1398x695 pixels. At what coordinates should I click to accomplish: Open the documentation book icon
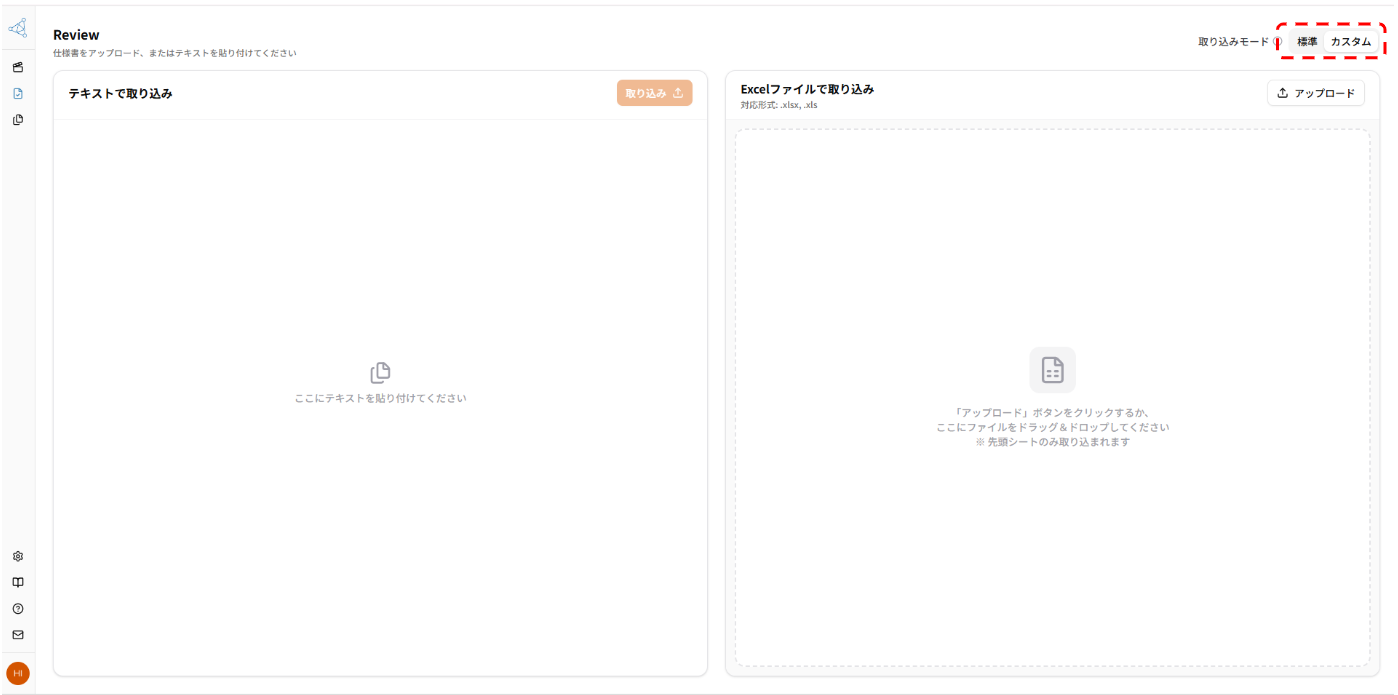17,582
